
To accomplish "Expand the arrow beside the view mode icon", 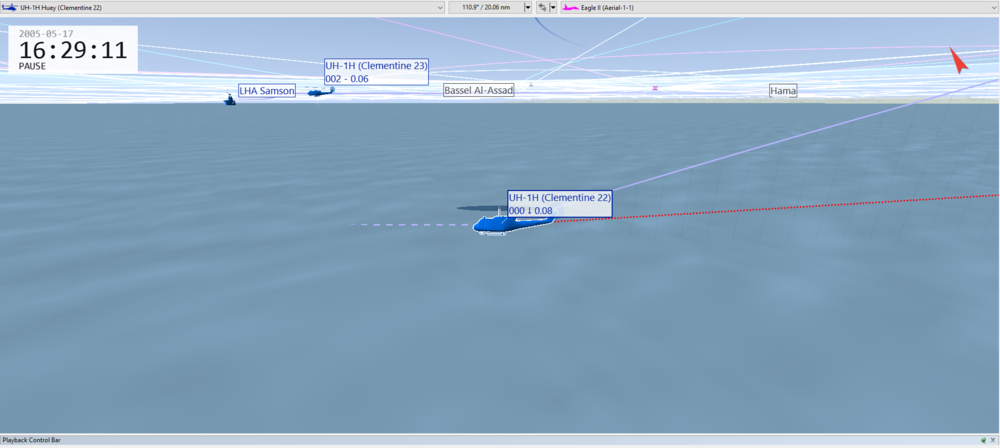I will coord(553,7).
